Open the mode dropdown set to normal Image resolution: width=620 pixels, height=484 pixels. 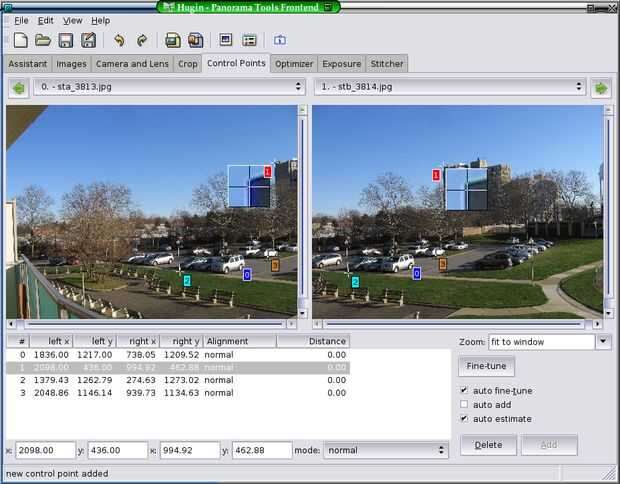click(386, 450)
